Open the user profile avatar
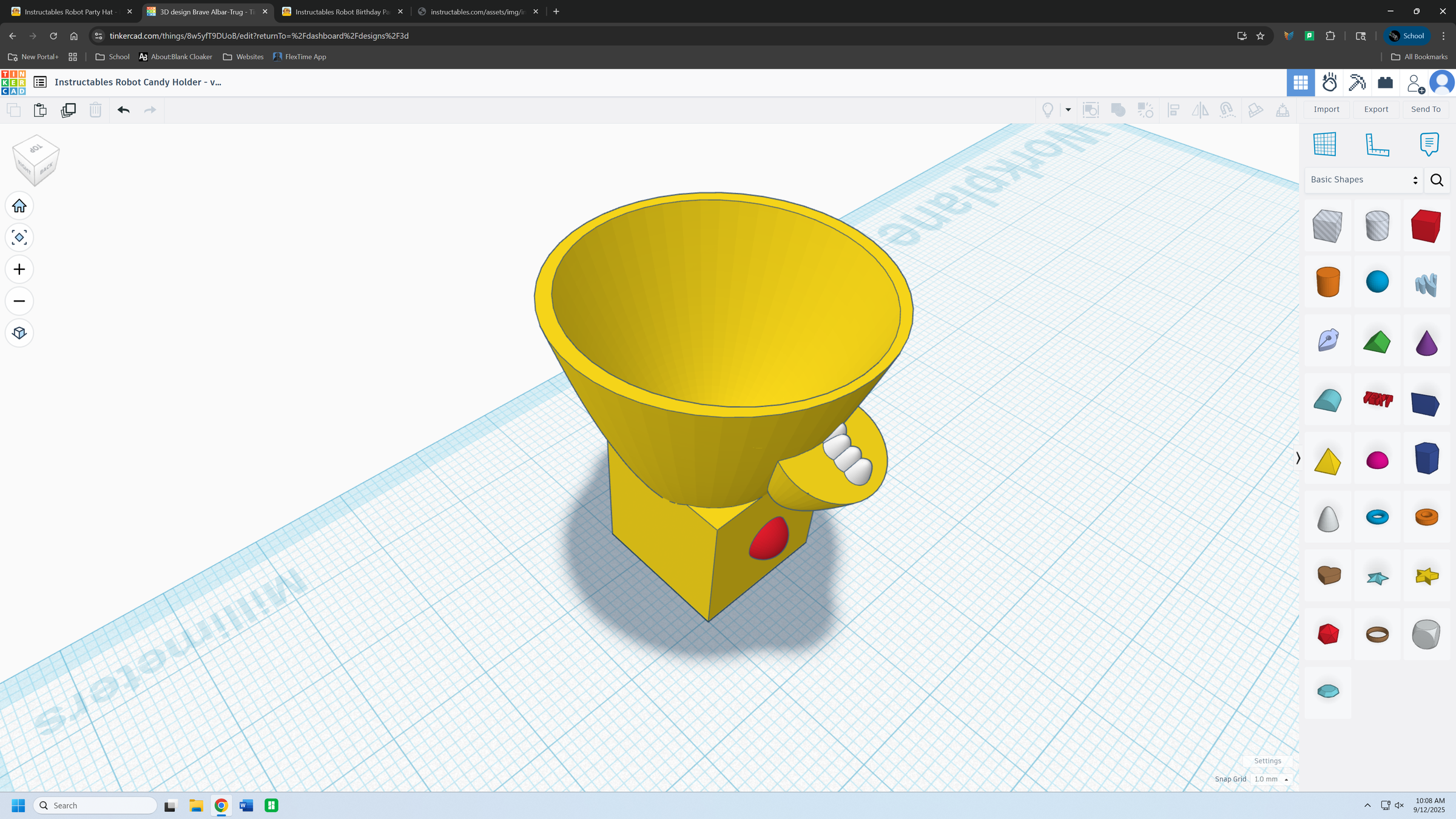This screenshot has width=1456, height=819. 1442,83
